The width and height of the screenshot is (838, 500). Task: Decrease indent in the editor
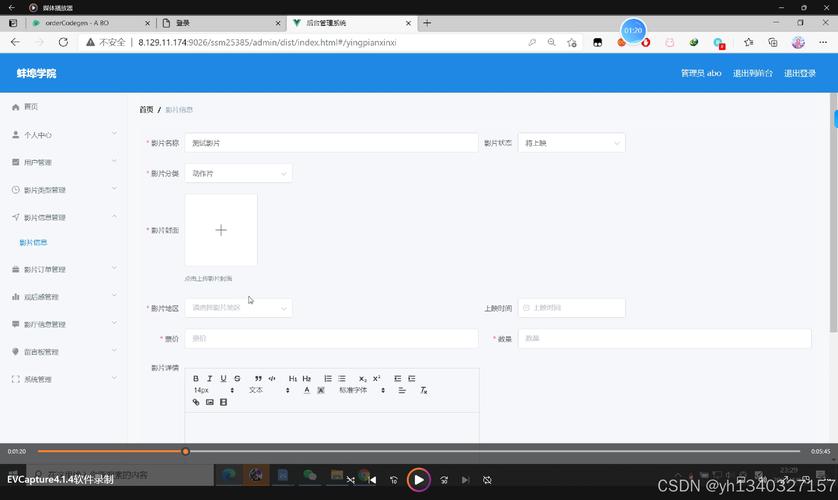[x=398, y=378]
